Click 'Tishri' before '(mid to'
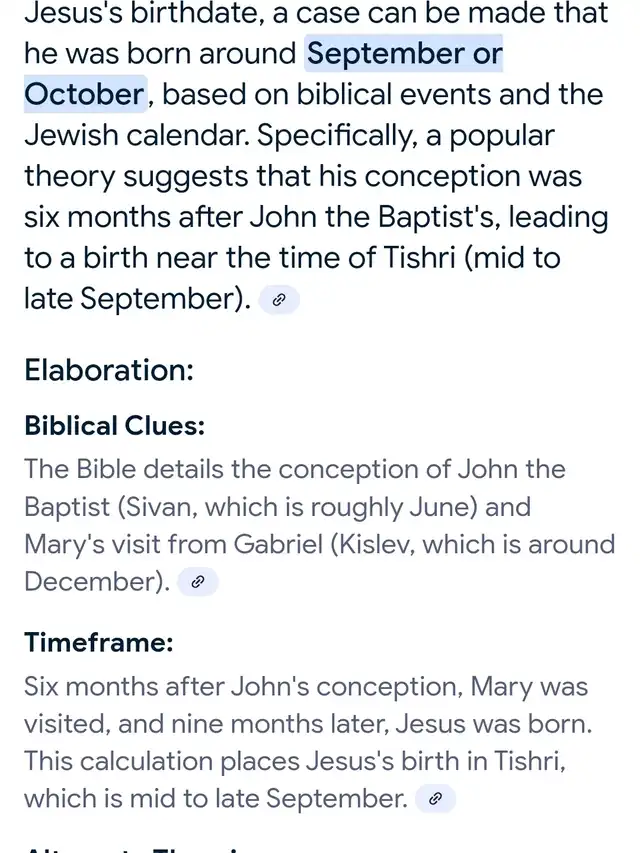This screenshot has height=853, width=640. click(419, 257)
